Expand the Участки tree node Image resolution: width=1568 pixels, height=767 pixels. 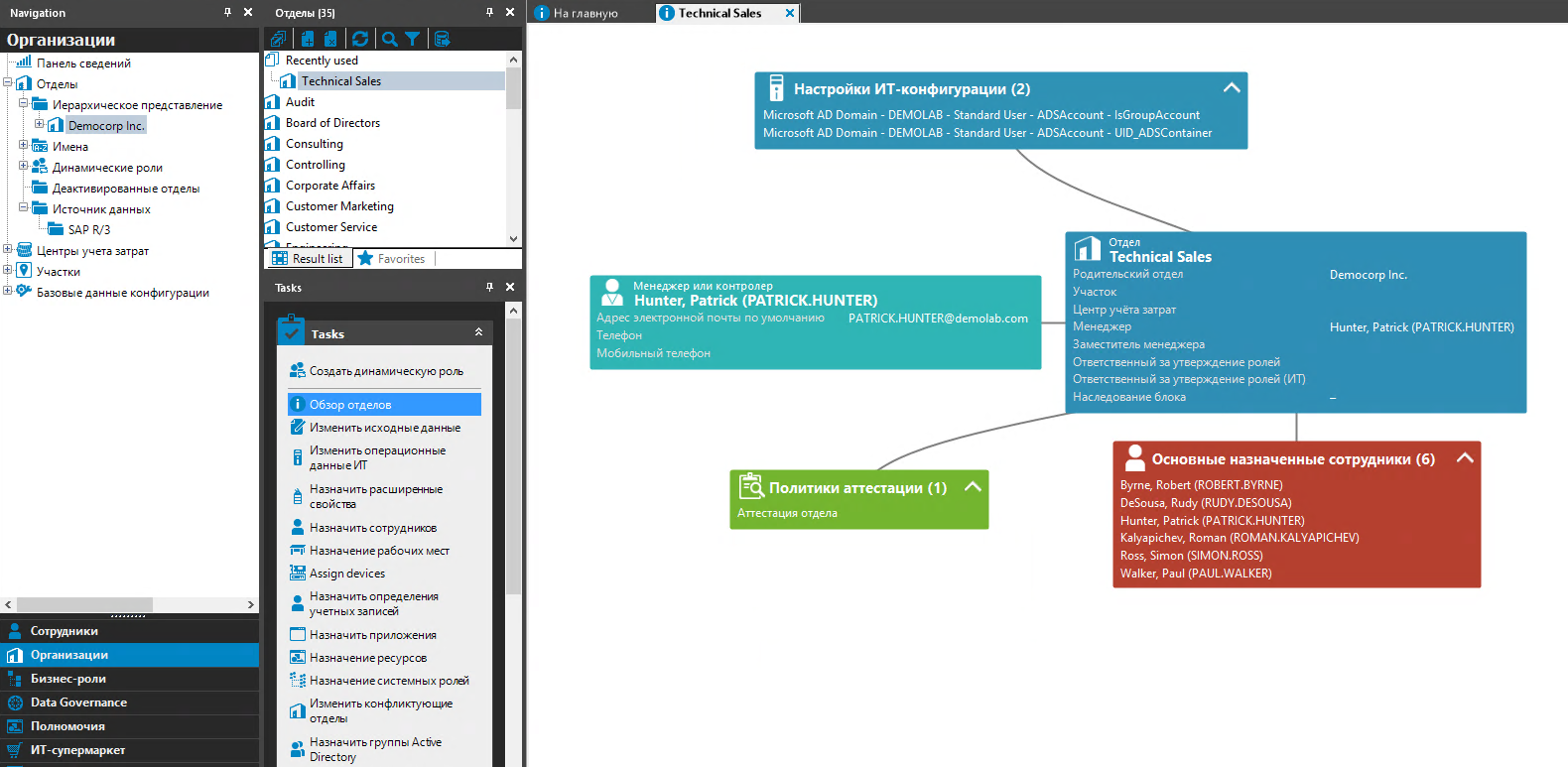8,270
